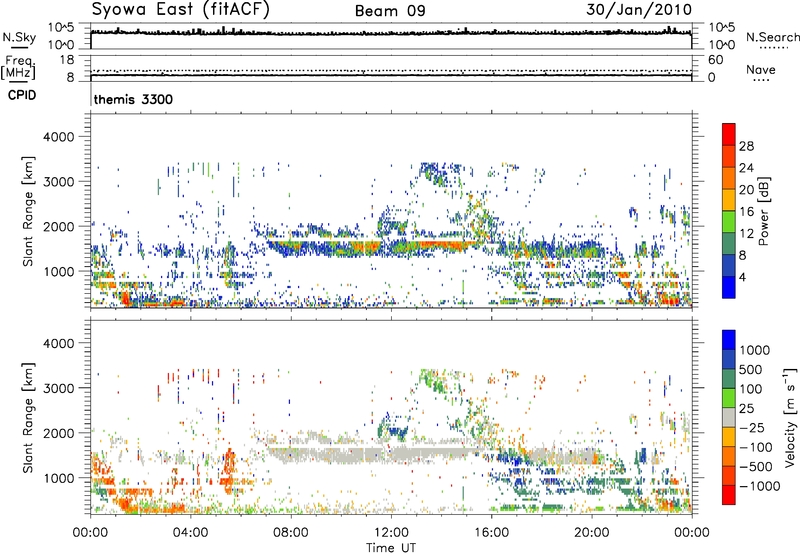
Task: Click the left '10^5' noise axis value
Action: [61, 28]
